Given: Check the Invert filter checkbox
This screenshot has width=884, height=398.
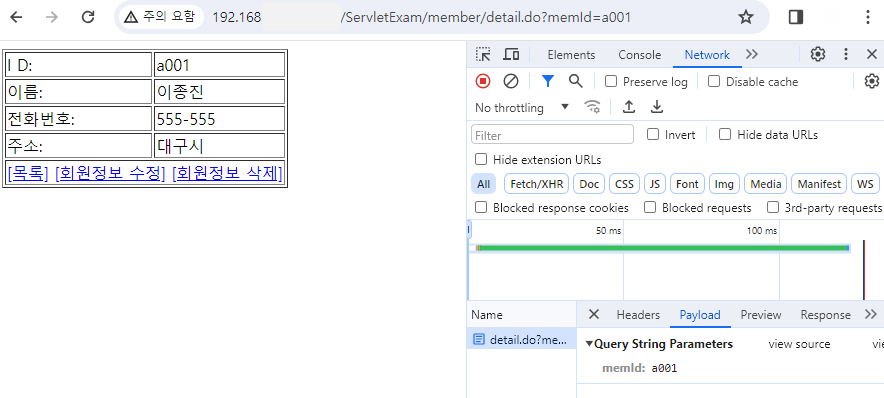Looking at the screenshot, I should point(653,134).
